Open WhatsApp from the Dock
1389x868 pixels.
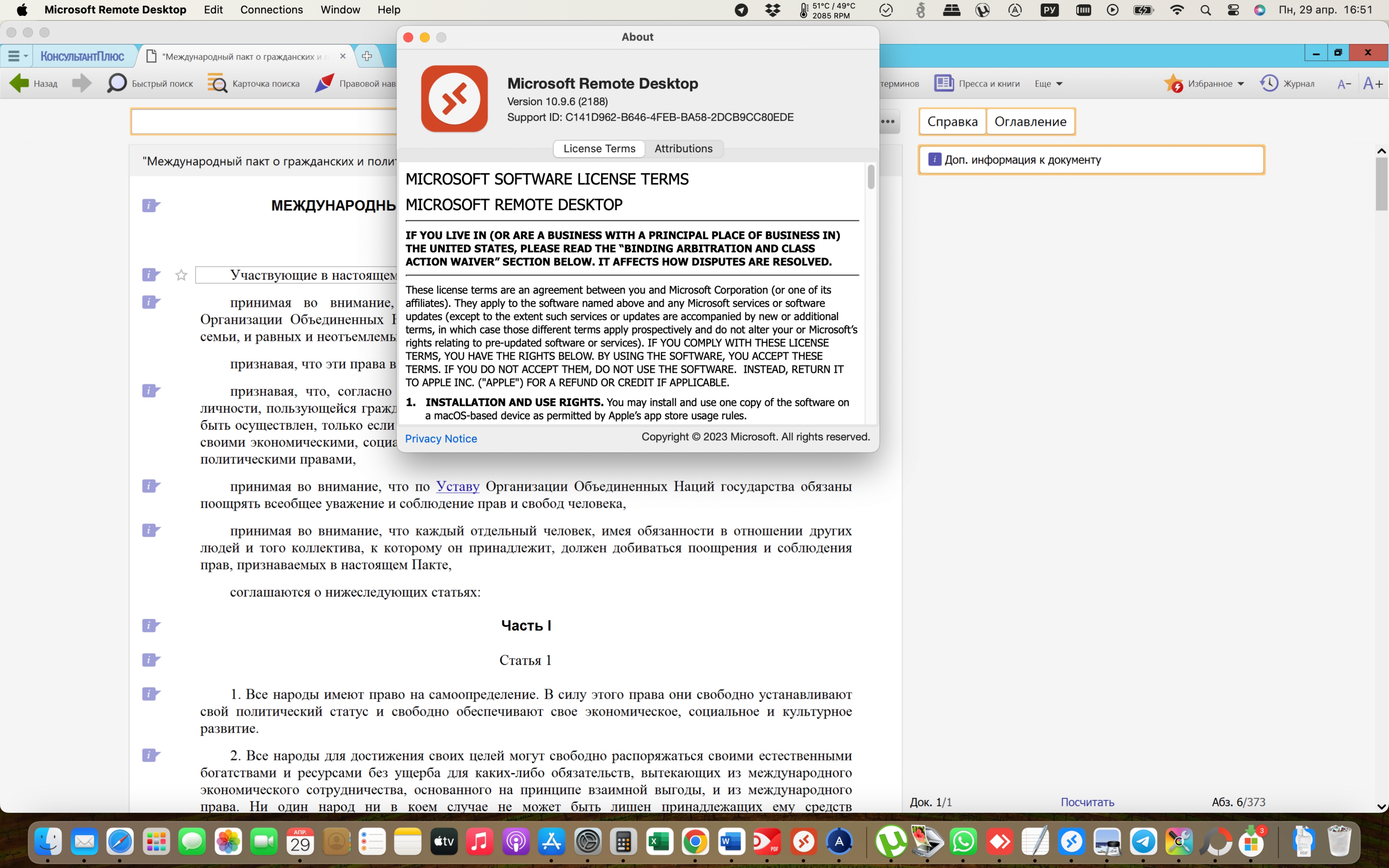pyautogui.click(x=963, y=842)
